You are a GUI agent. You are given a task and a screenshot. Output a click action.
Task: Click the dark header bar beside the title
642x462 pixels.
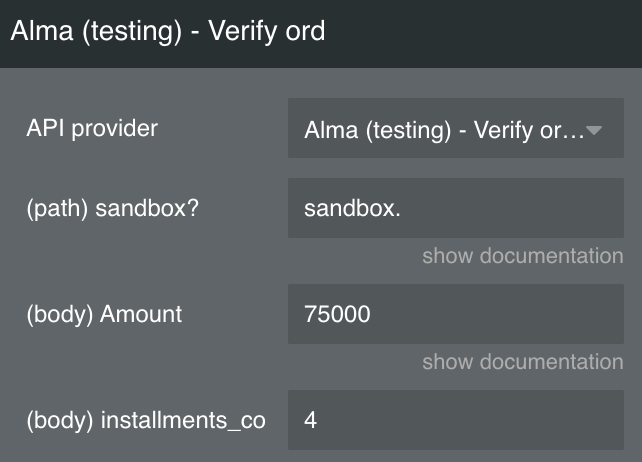point(483,33)
